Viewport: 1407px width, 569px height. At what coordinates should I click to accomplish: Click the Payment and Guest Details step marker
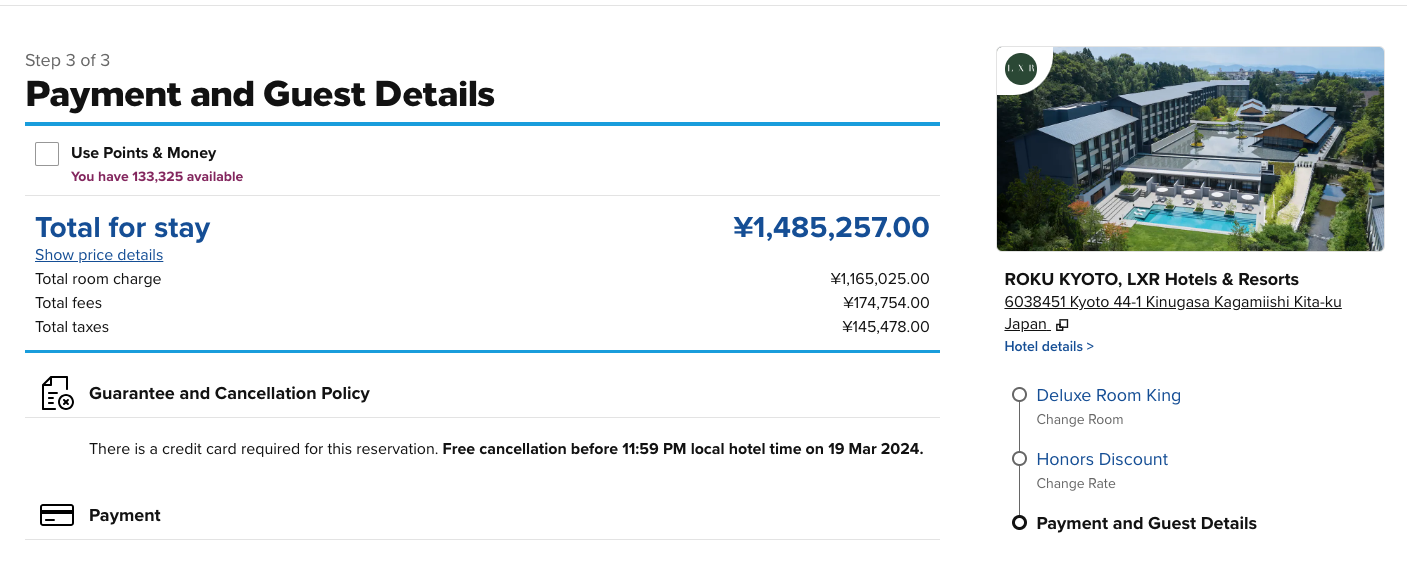[x=1019, y=523]
